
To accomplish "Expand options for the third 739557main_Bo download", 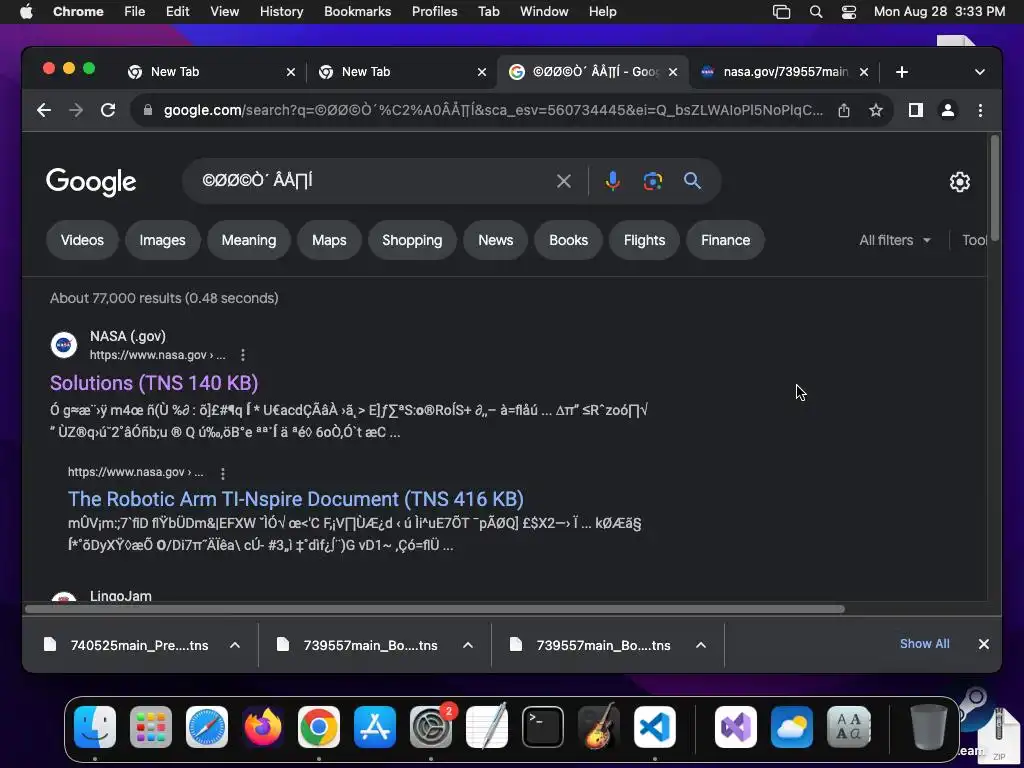I will 701,645.
